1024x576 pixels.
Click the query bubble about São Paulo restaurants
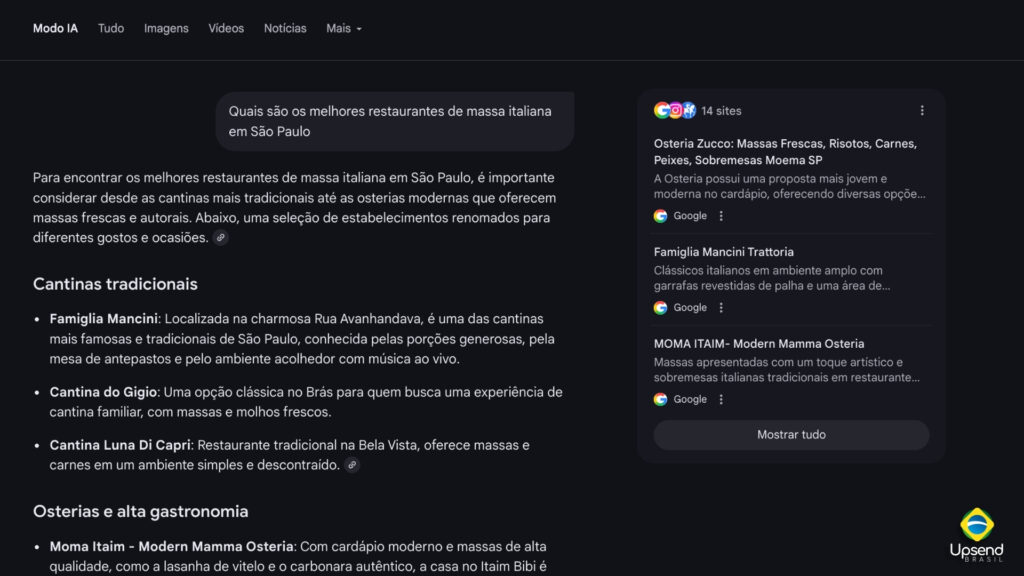tap(395, 121)
